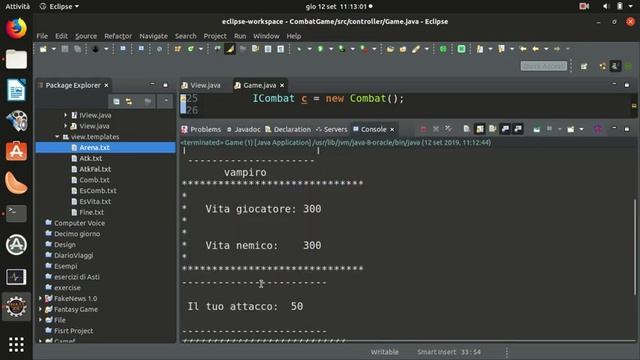The image size is (640, 360).
Task: Click the Open Console icon
Action: (571, 129)
